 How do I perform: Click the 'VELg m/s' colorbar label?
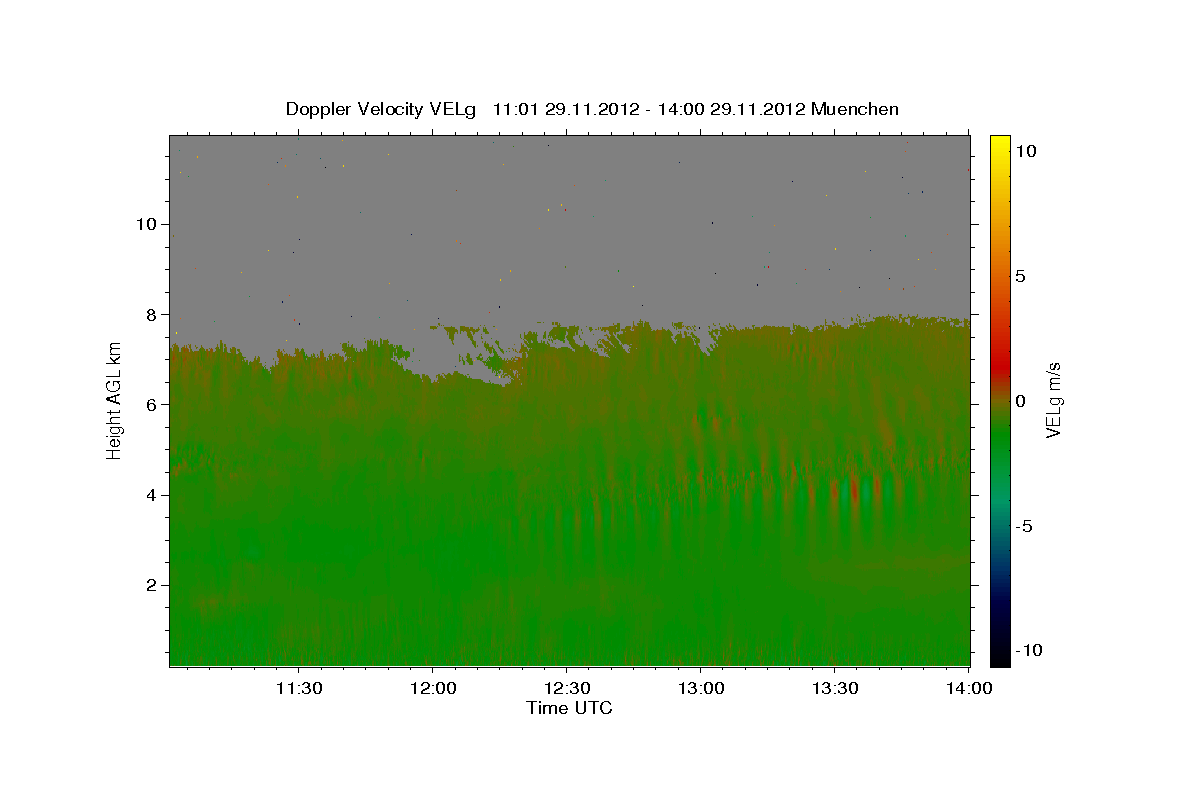click(1053, 400)
